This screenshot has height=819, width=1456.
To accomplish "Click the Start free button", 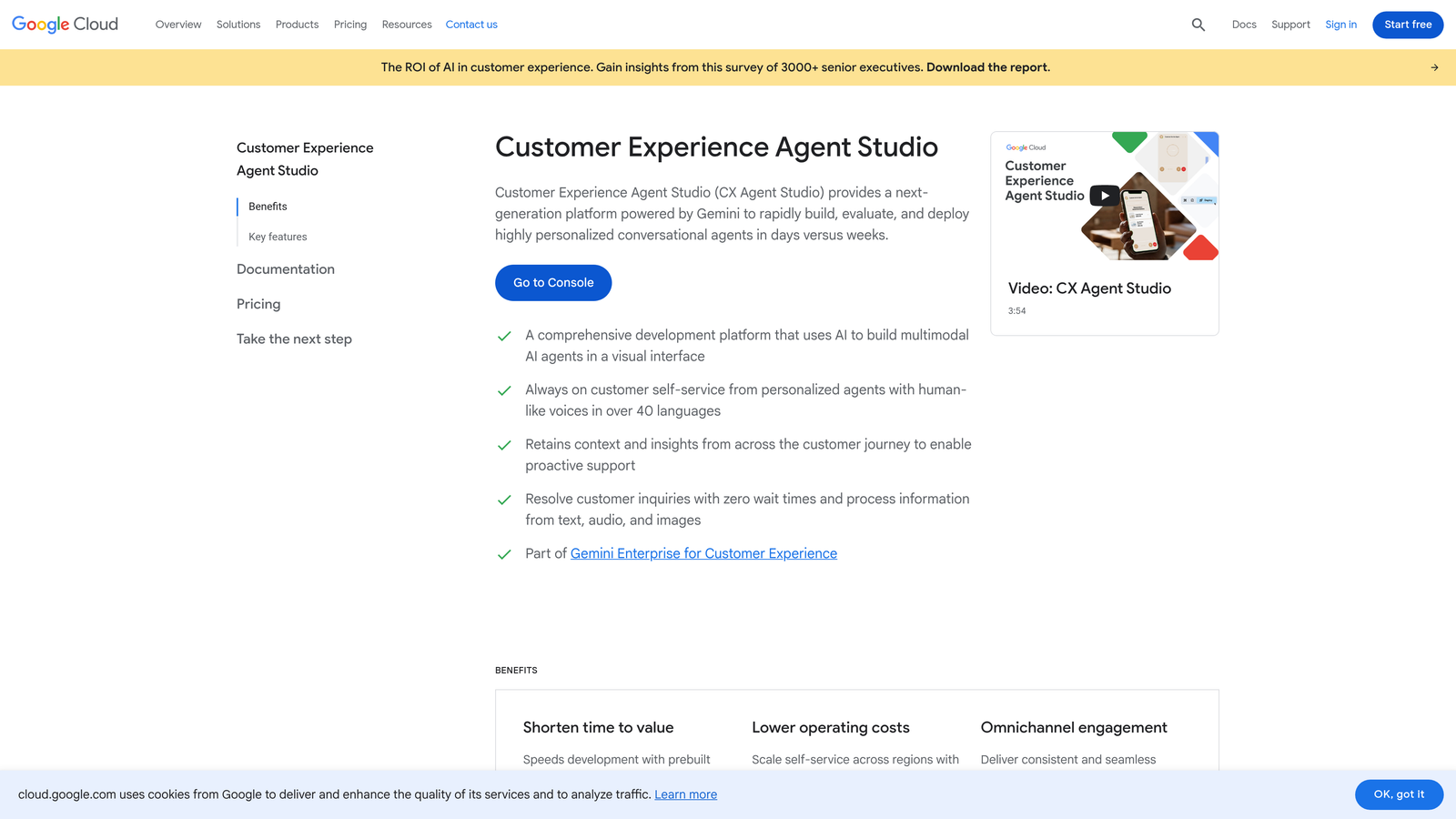I will [x=1408, y=25].
